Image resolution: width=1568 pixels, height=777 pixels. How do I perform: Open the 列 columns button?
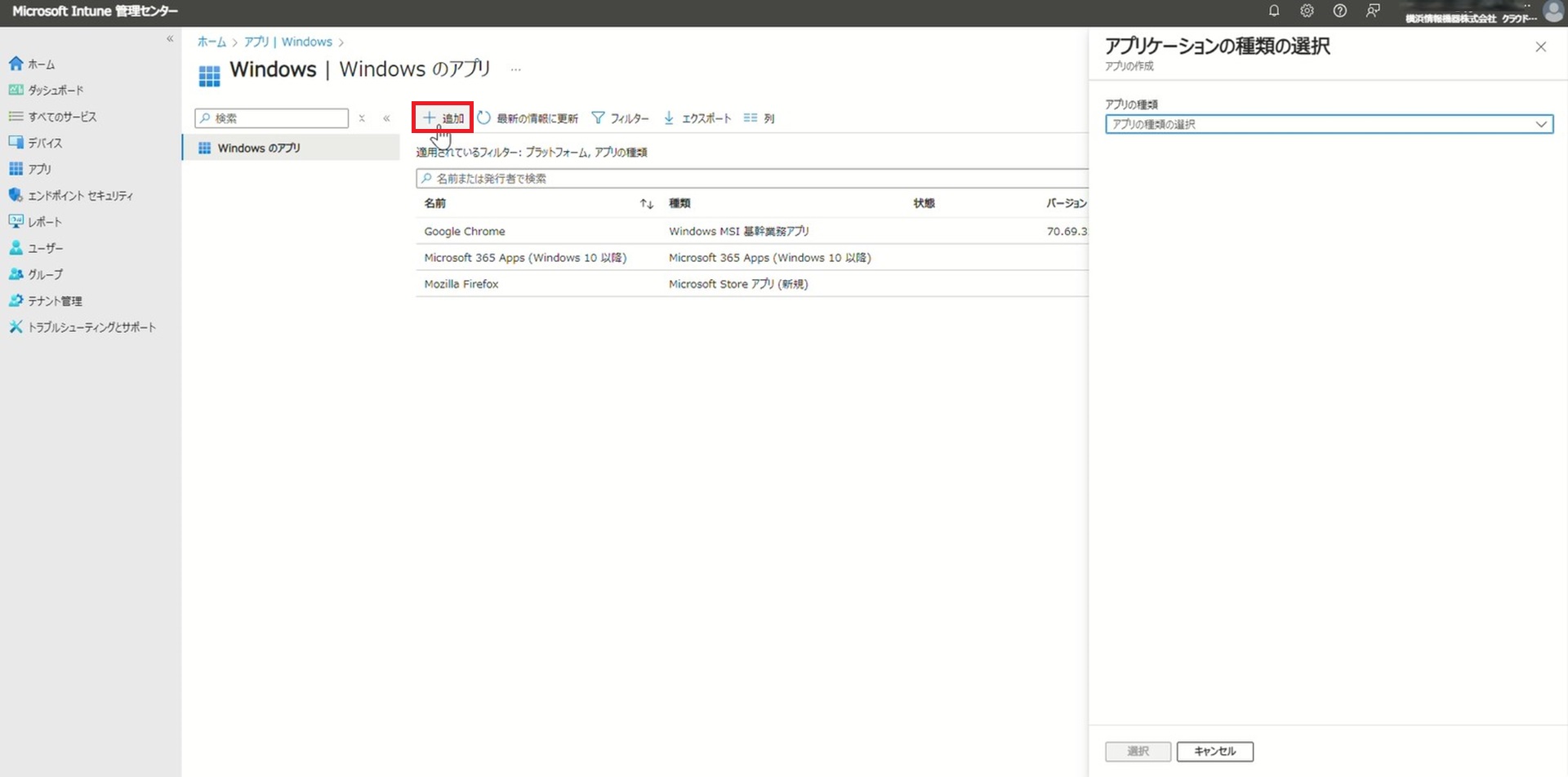click(x=759, y=118)
